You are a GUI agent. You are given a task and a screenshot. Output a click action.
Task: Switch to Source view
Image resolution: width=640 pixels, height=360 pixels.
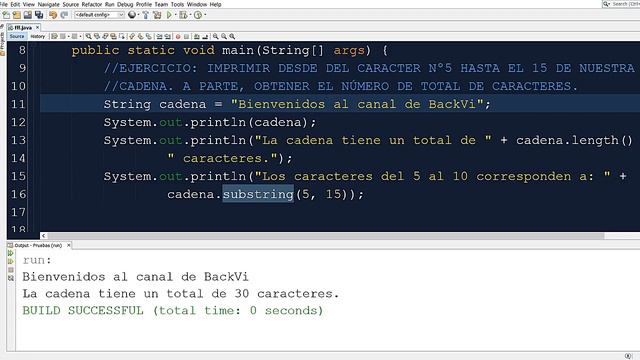tap(17, 36)
